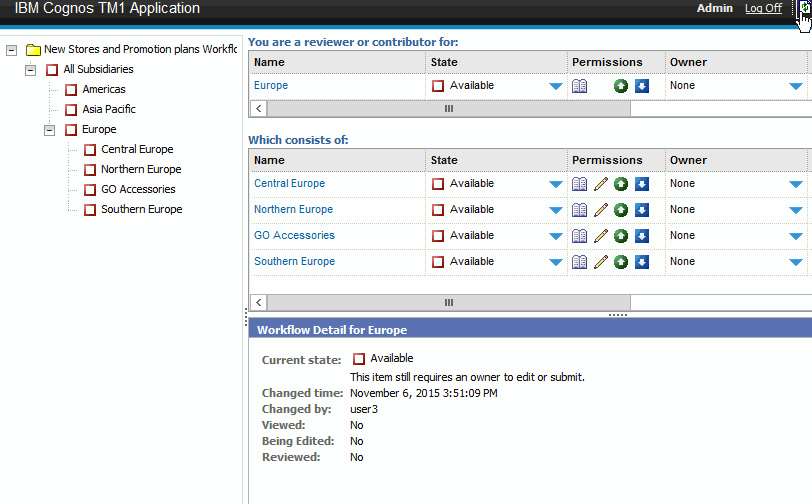Select Americas in the tree
The height and width of the screenshot is (504, 812).
pyautogui.click(x=103, y=90)
